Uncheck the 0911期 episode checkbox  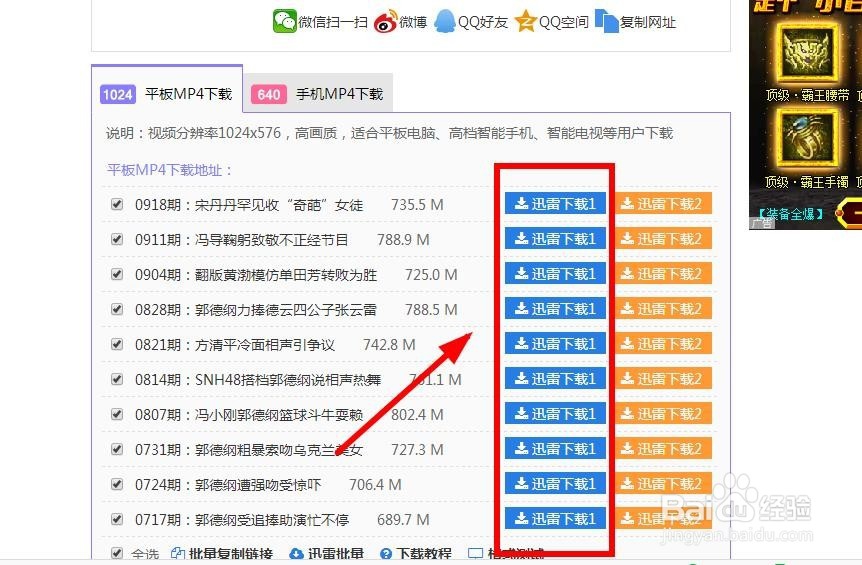pyautogui.click(x=117, y=239)
